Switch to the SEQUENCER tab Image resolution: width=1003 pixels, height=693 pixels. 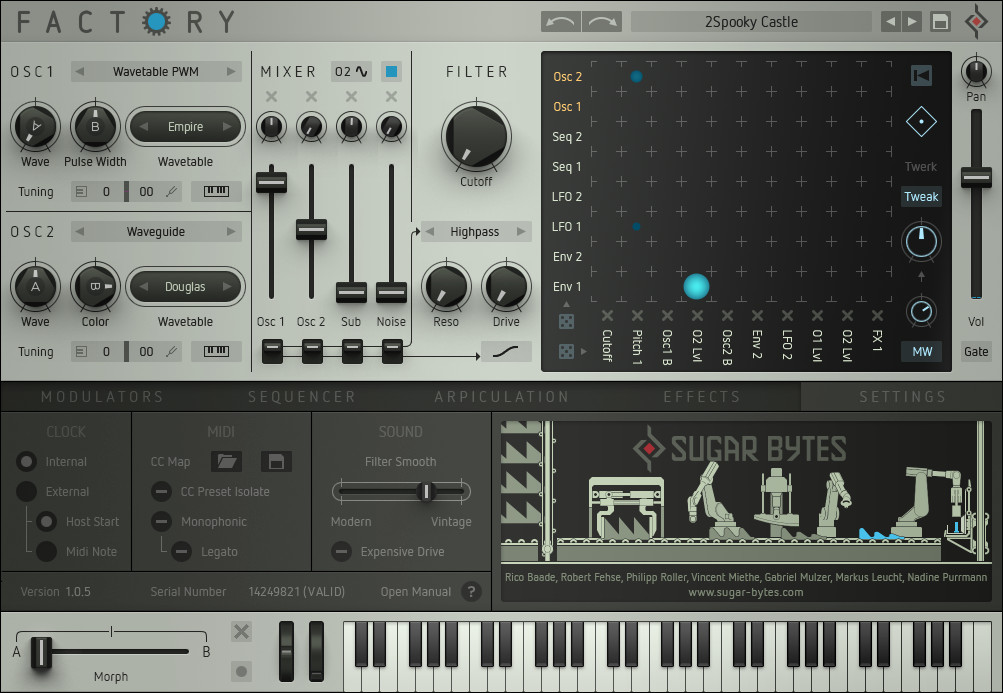[302, 397]
